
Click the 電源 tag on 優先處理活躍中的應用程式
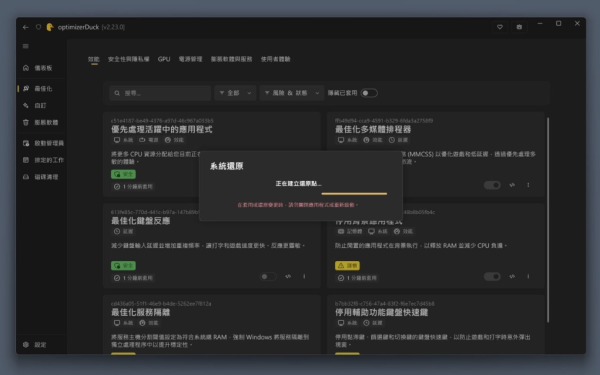tap(148, 140)
